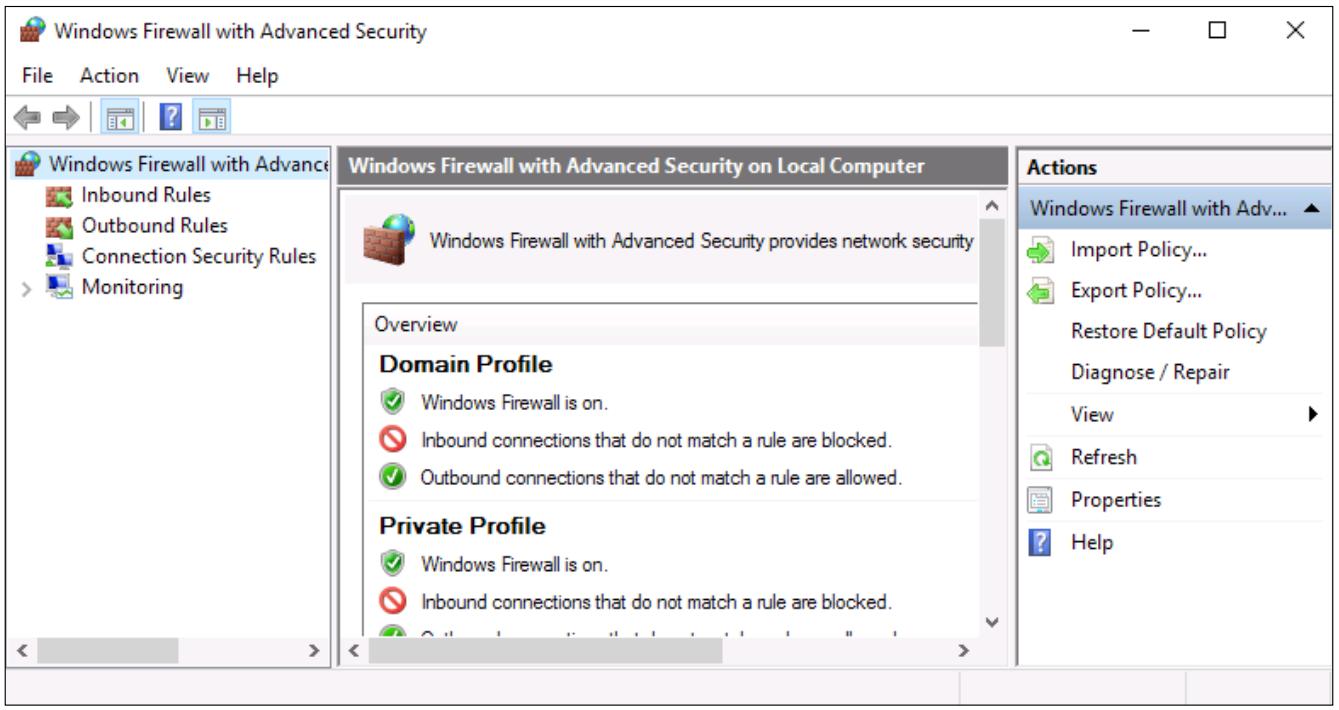Click the overview pane vertical scrollbar down arrow

point(991,620)
